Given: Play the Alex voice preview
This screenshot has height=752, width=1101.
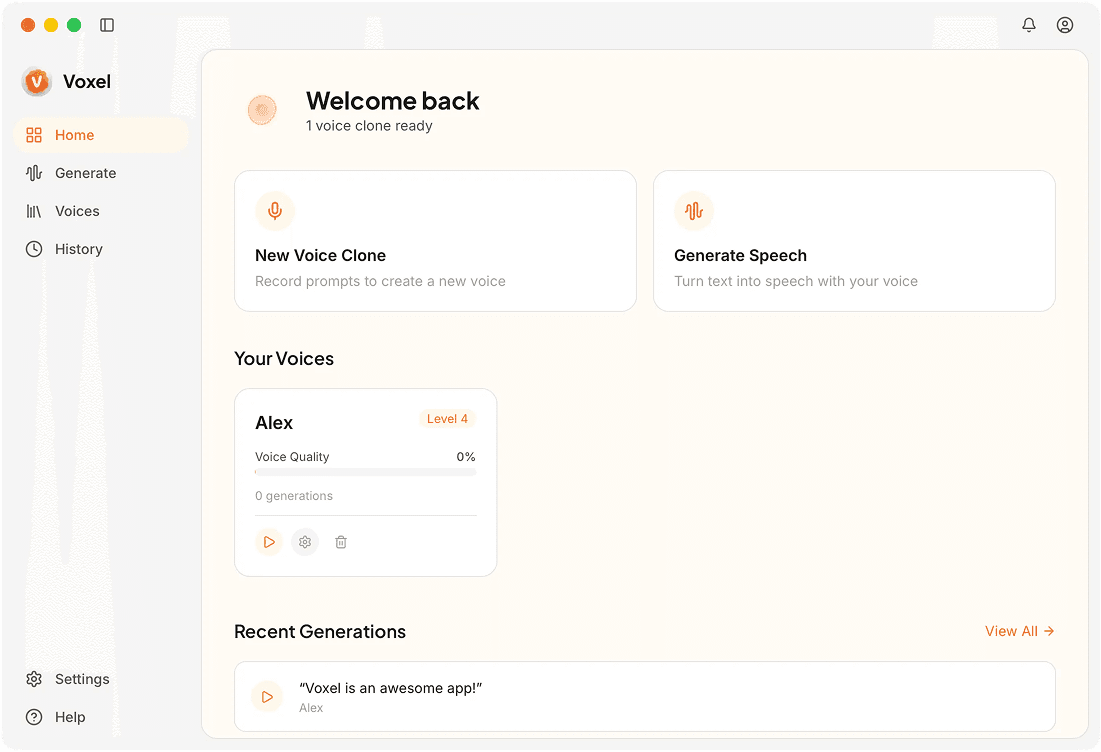Looking at the screenshot, I should (x=268, y=542).
